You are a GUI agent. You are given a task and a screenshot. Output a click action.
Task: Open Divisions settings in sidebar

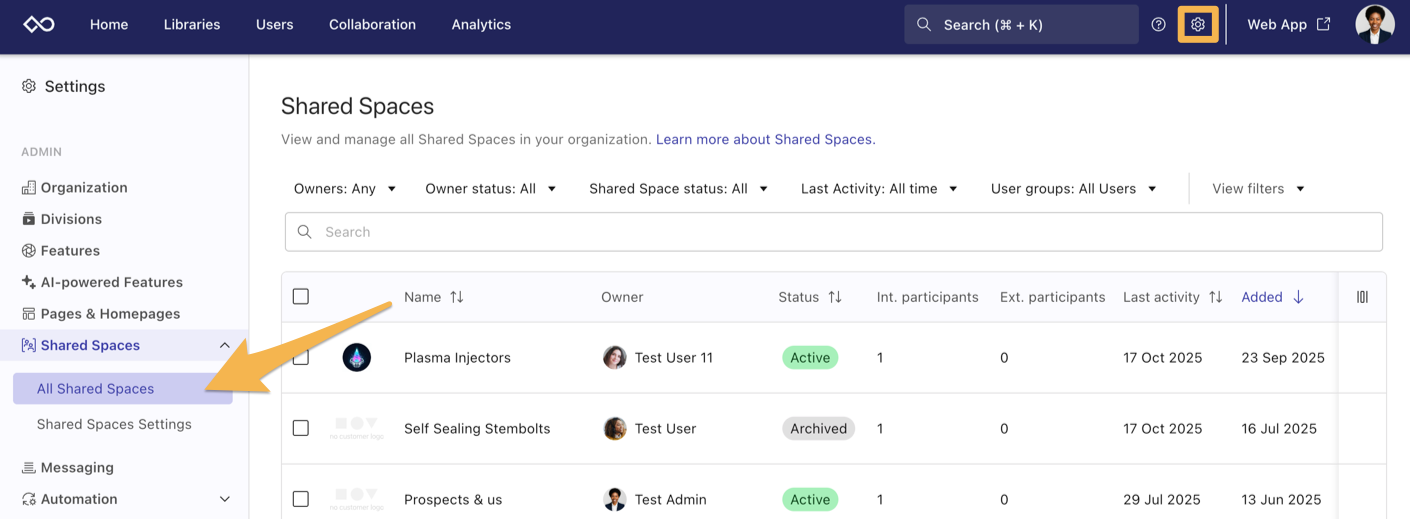[x=71, y=219]
